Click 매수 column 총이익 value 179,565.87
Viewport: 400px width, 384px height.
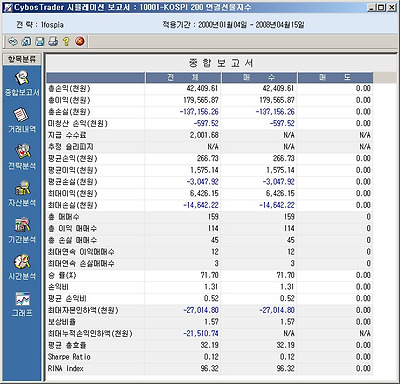click(x=277, y=100)
